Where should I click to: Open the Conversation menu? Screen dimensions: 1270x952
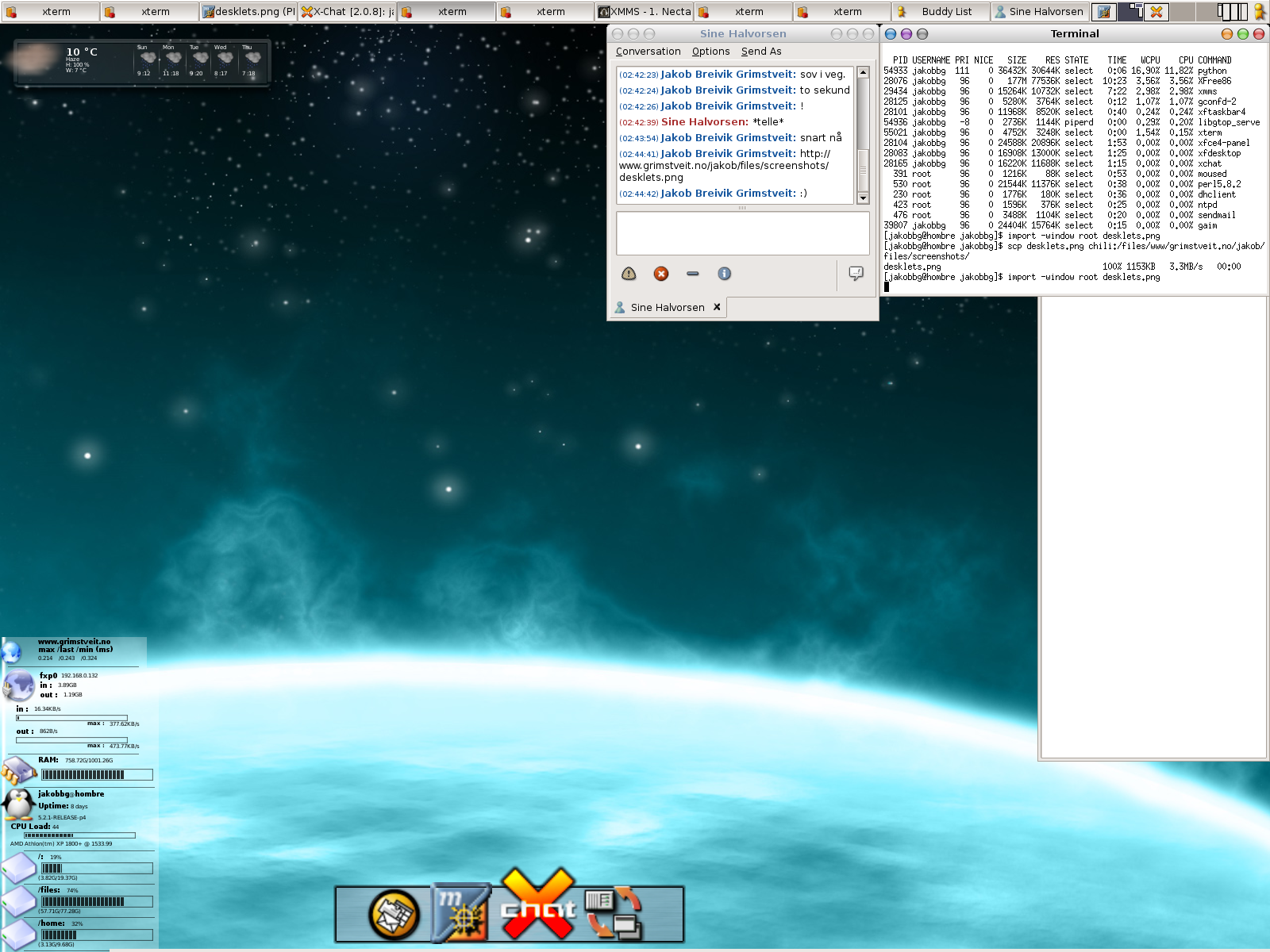(x=648, y=52)
